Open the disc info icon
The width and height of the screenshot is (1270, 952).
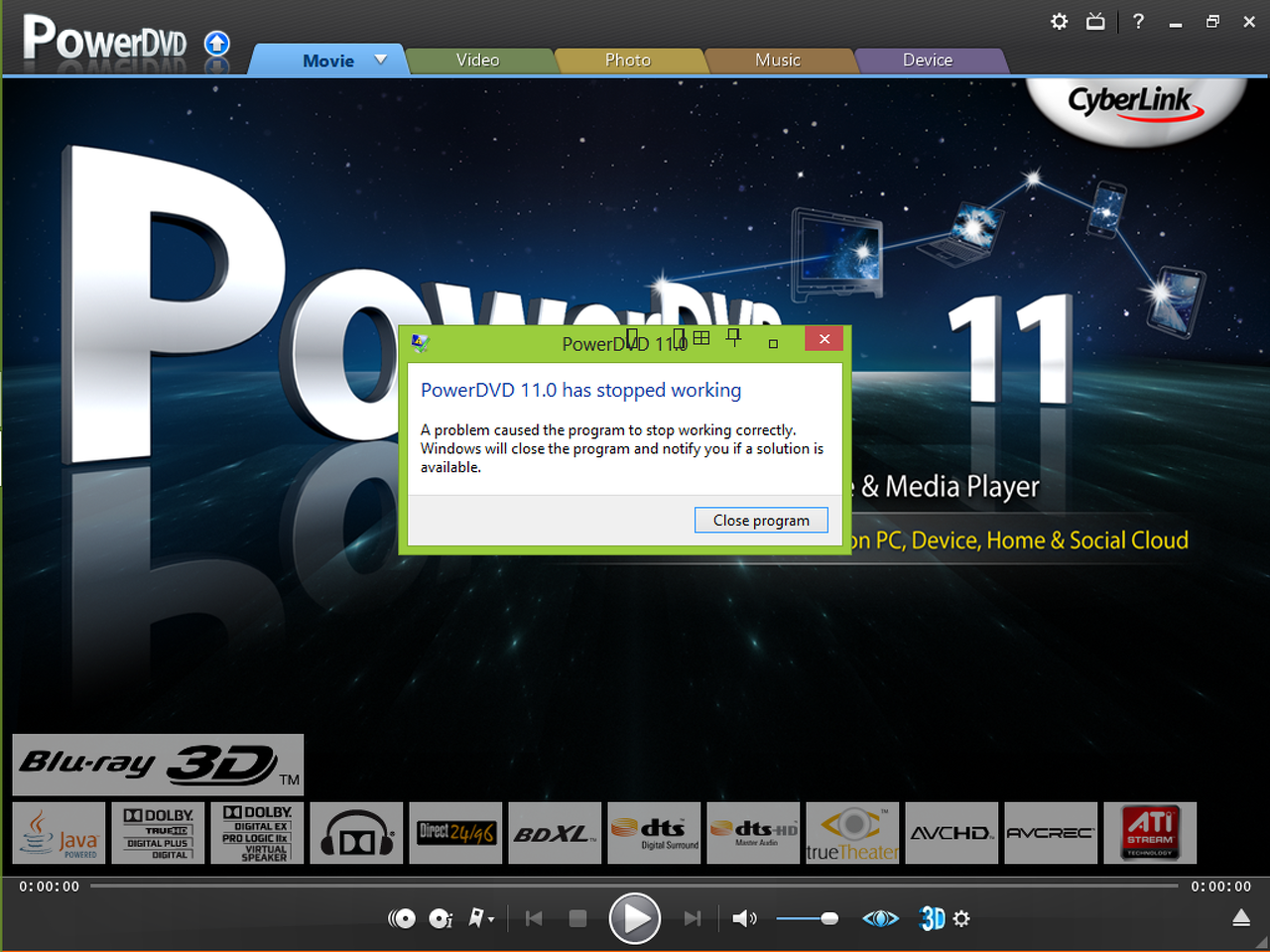tap(441, 919)
